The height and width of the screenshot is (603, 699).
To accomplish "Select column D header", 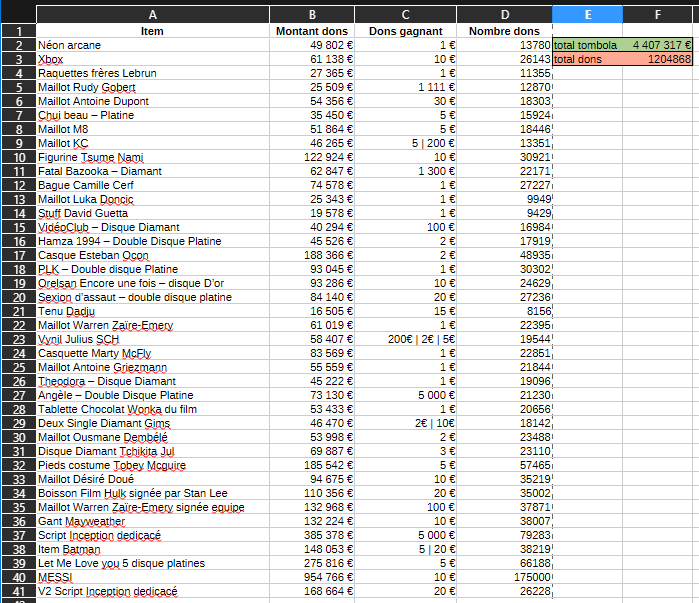I will click(x=505, y=15).
